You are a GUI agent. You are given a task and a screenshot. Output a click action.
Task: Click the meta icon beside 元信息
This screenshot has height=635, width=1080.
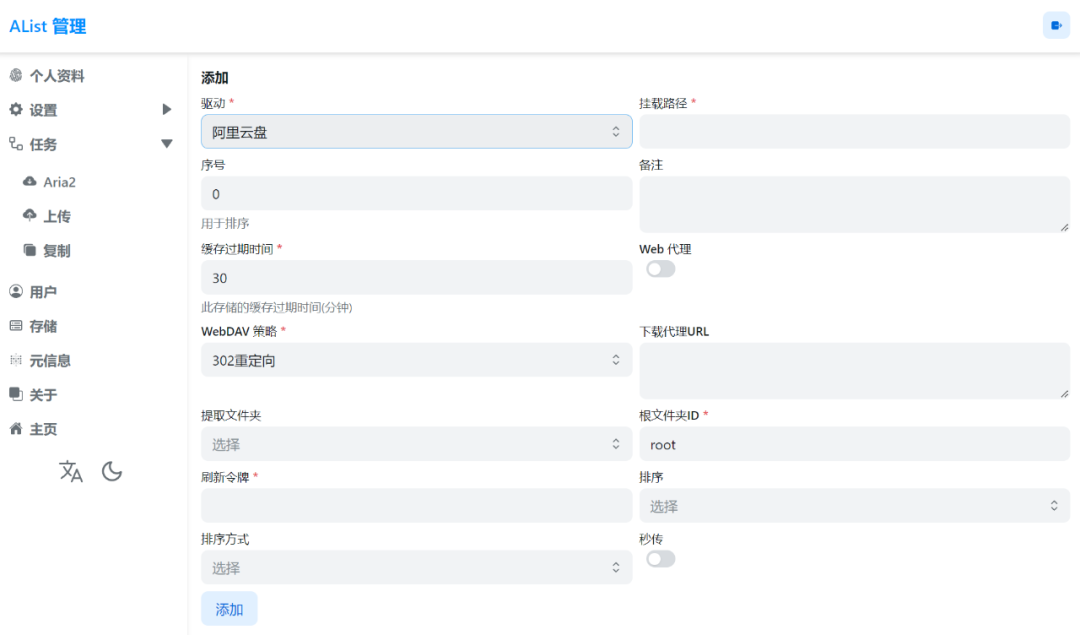coord(16,360)
